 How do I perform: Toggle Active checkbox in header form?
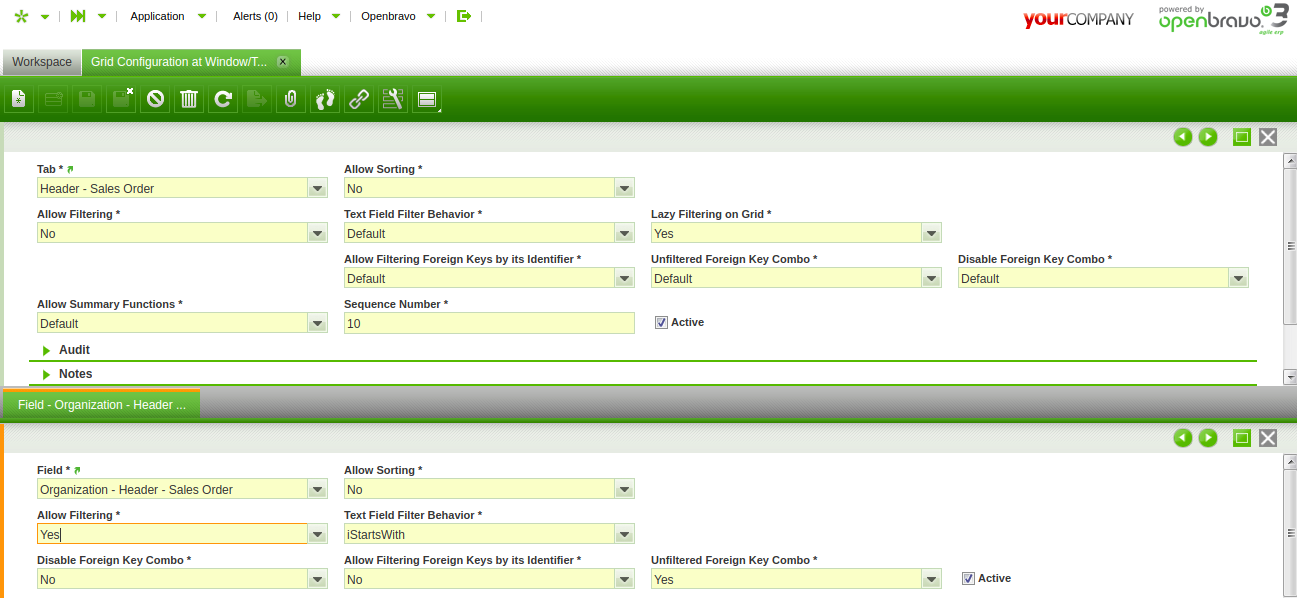click(661, 322)
